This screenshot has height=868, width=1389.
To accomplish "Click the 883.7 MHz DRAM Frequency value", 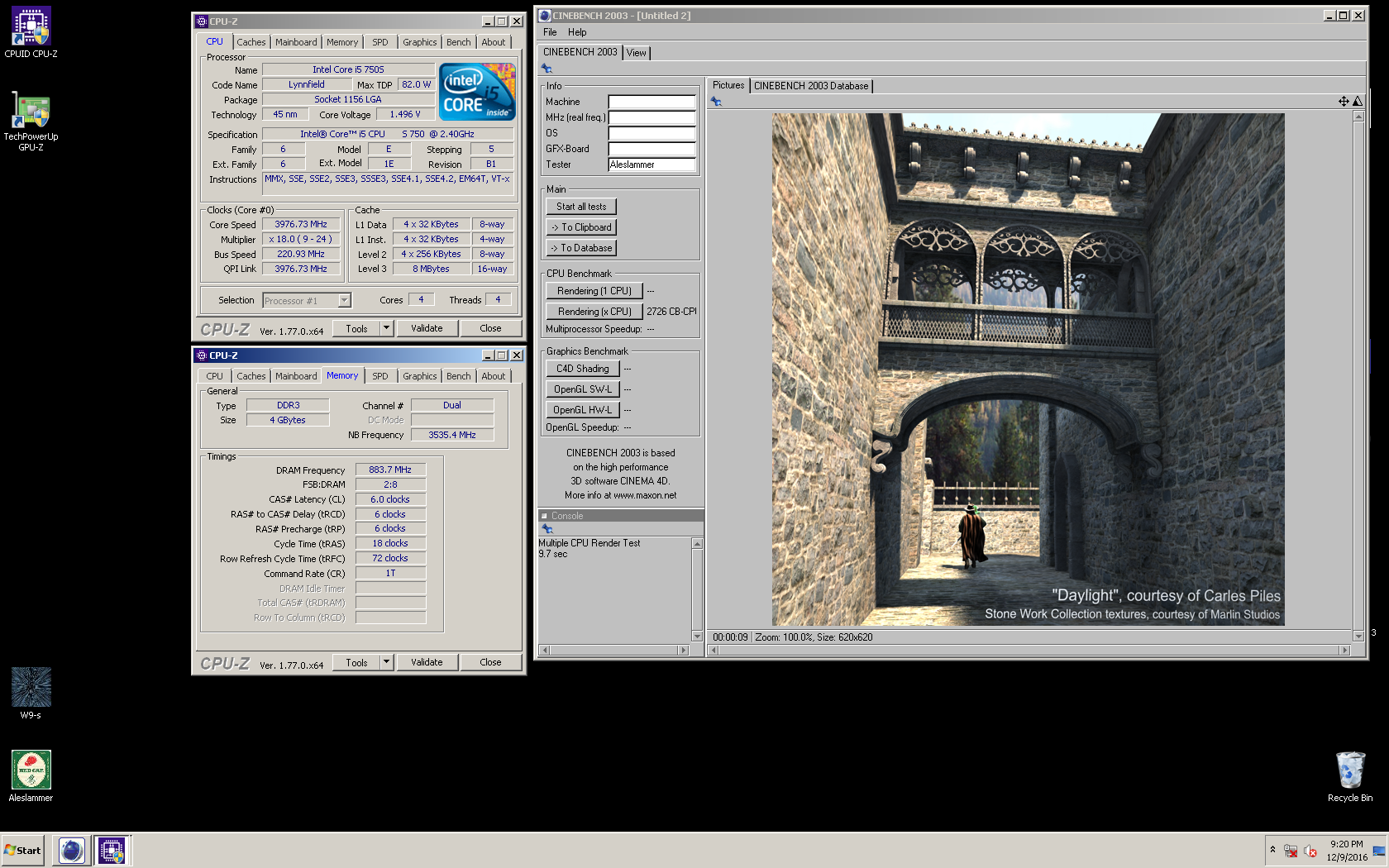I will tap(390, 470).
